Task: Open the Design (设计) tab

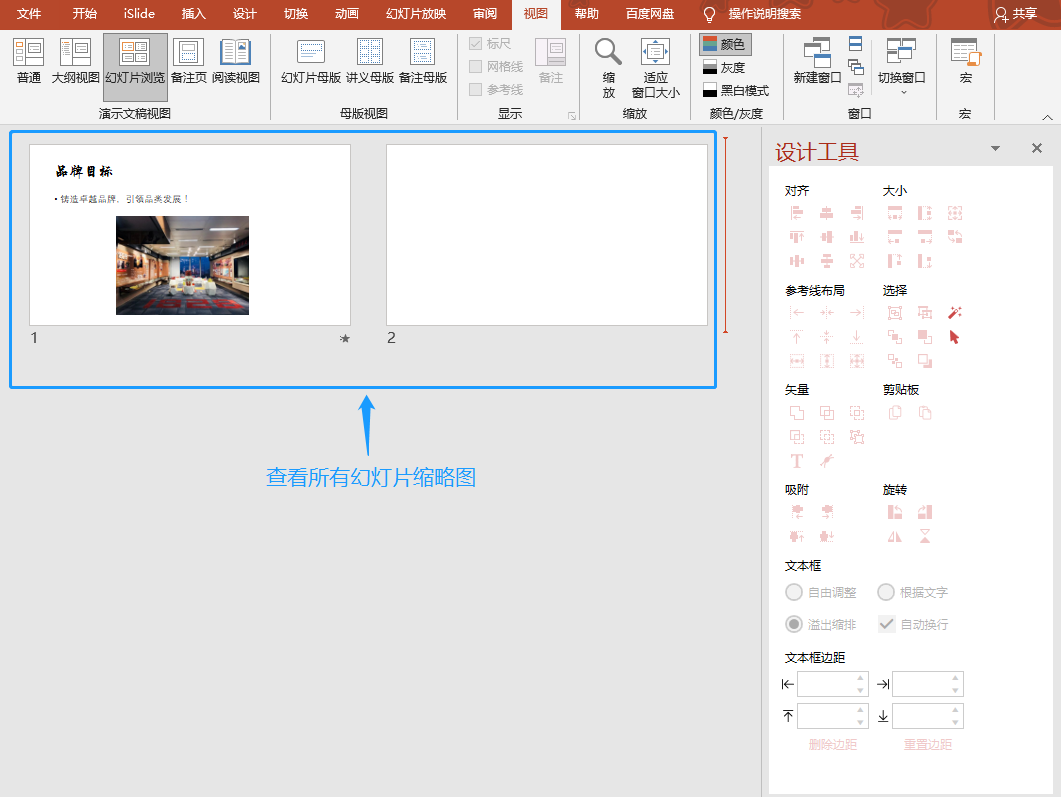Action: (244, 14)
